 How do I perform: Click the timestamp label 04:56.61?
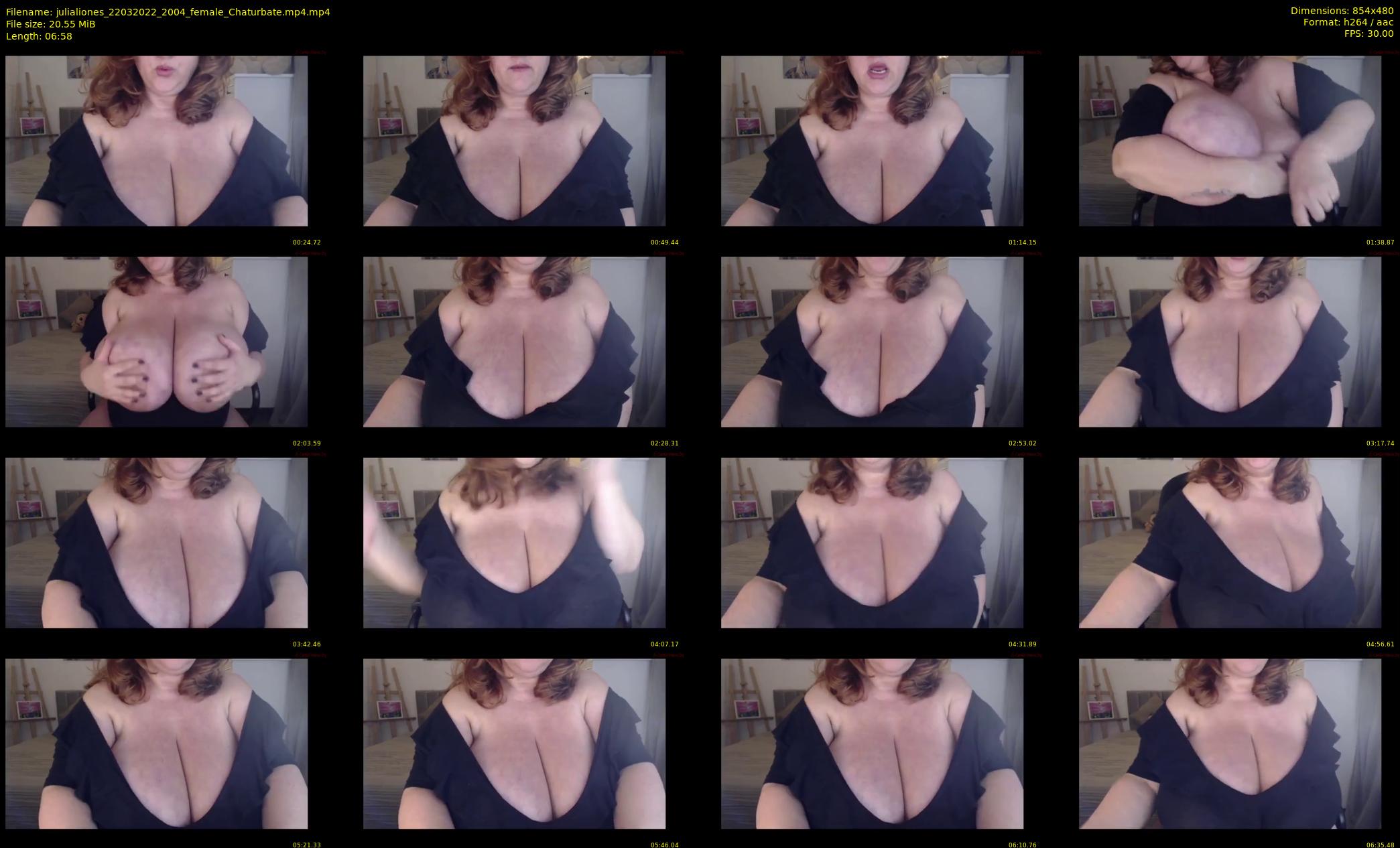[1381, 644]
